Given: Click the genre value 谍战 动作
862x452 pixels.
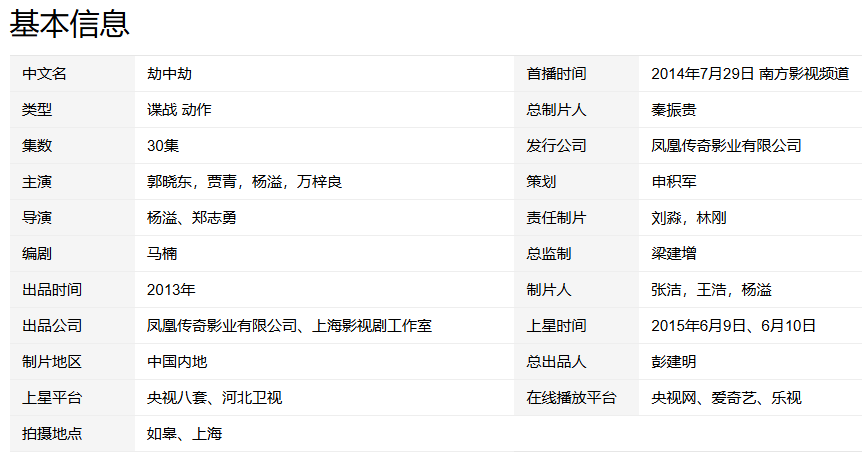Looking at the screenshot, I should point(179,109).
